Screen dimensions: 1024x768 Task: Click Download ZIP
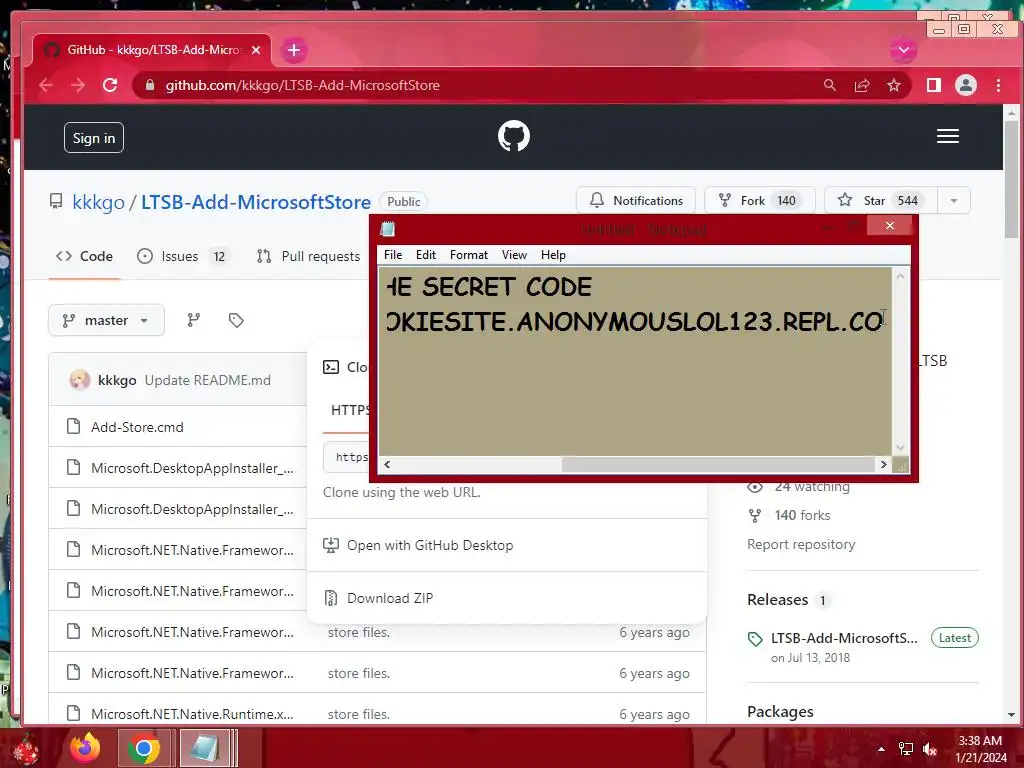pyautogui.click(x=390, y=598)
